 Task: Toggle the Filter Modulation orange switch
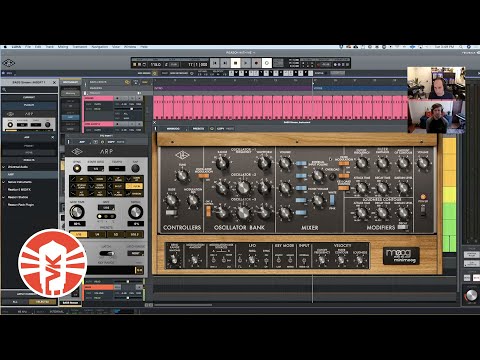pos(344,163)
